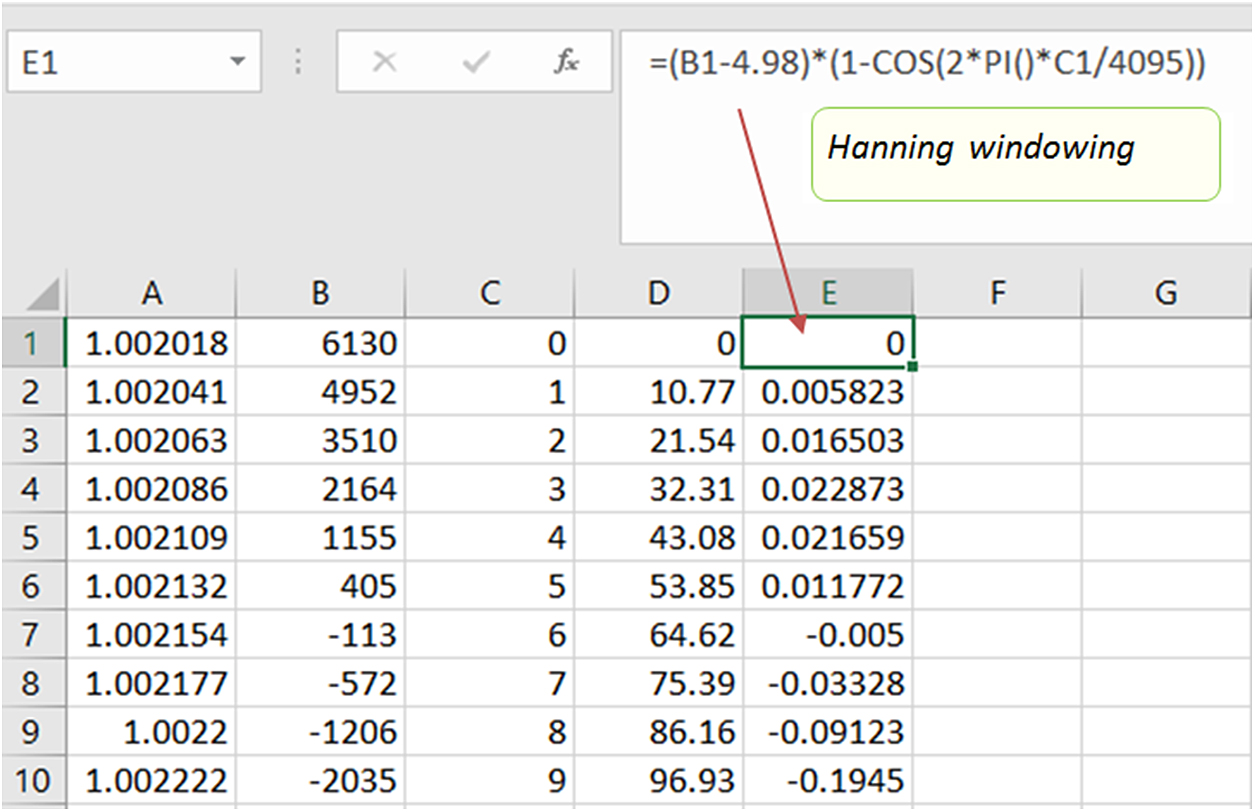Expand the Name Box dropdown arrow

coord(237,63)
